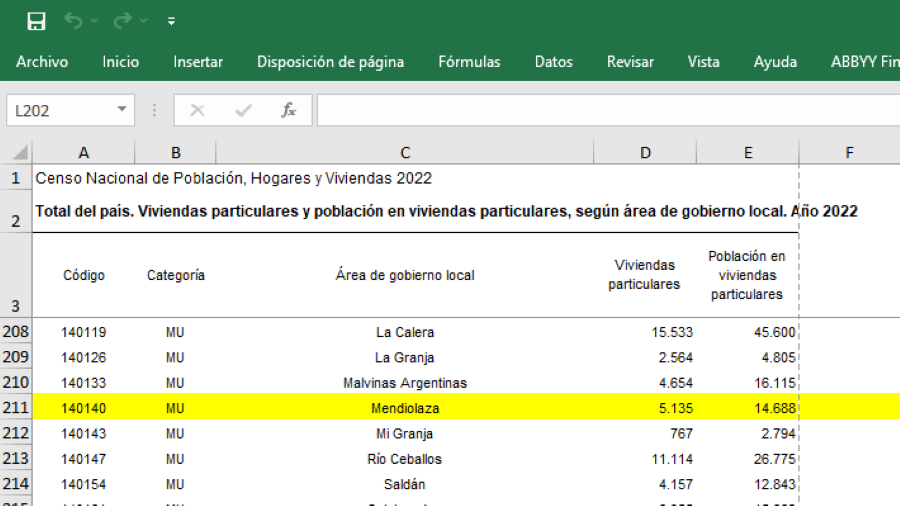
Task: Open the Archivo menu tab
Action: [42, 62]
